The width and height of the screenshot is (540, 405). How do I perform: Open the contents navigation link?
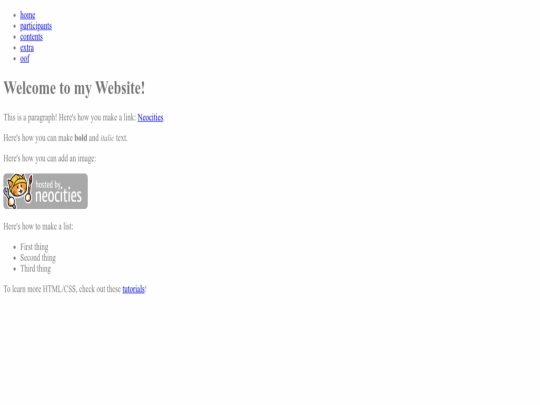[x=31, y=37]
